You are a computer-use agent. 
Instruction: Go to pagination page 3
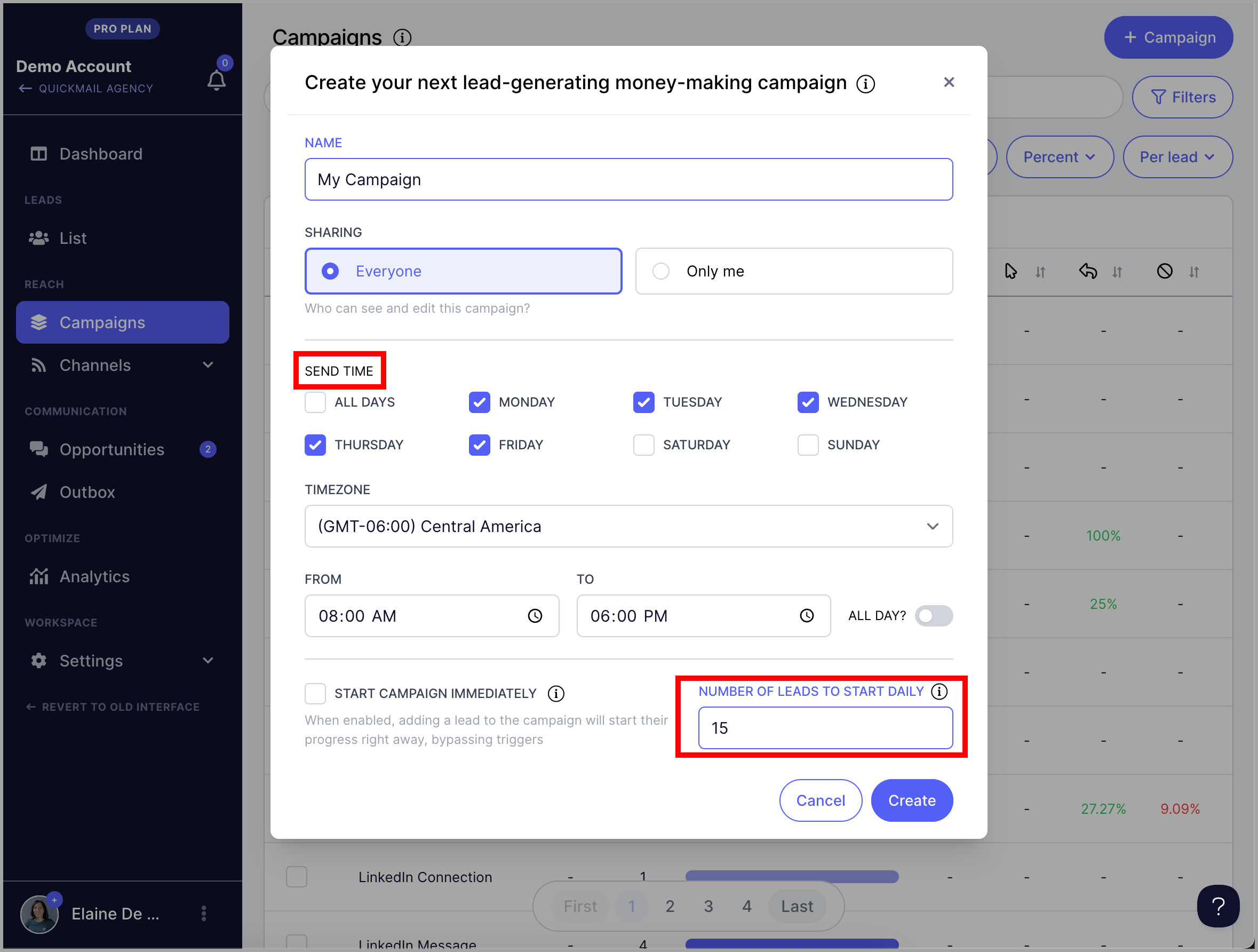click(708, 906)
